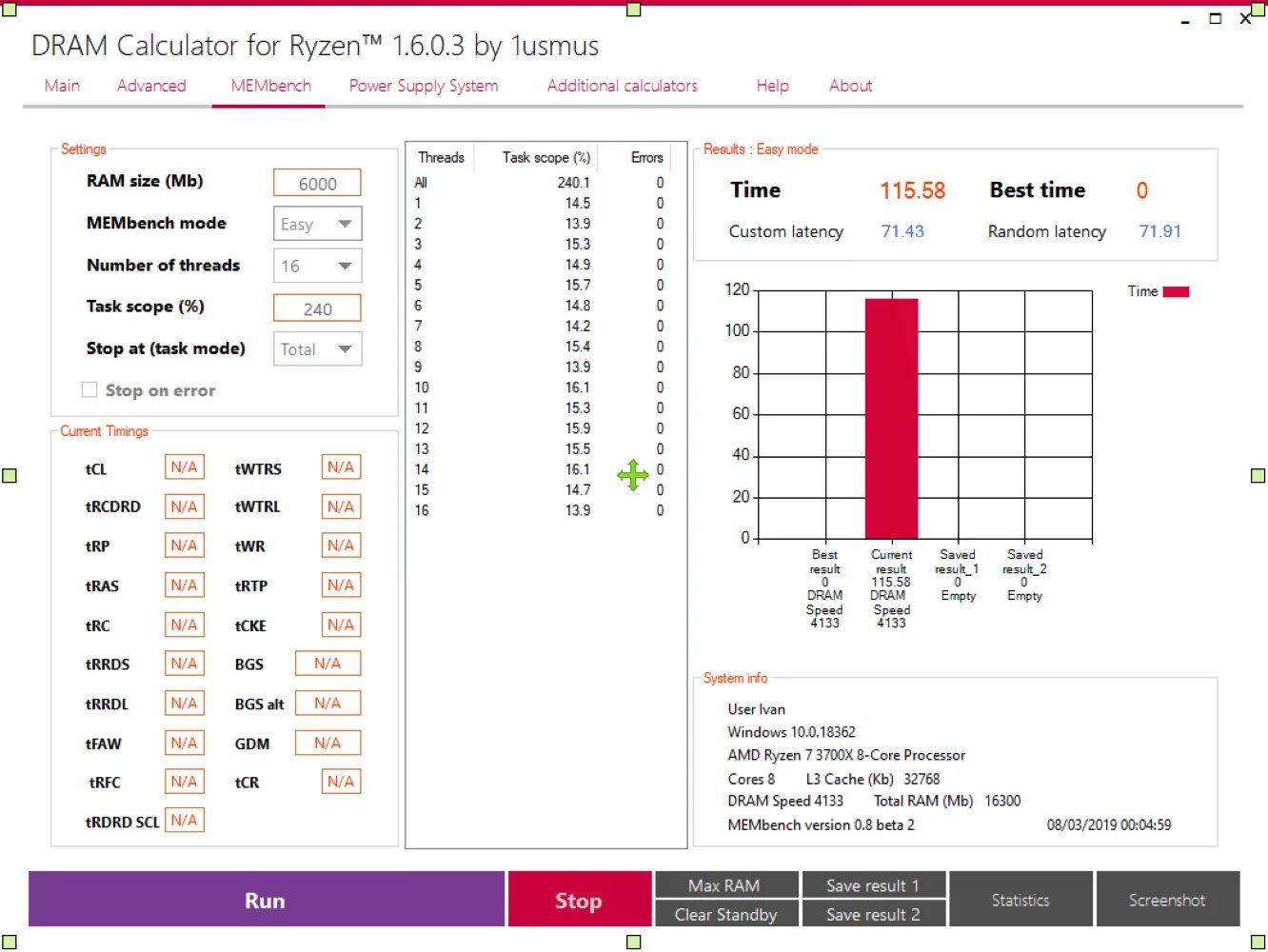Click the tRFC timing value field

[x=185, y=782]
